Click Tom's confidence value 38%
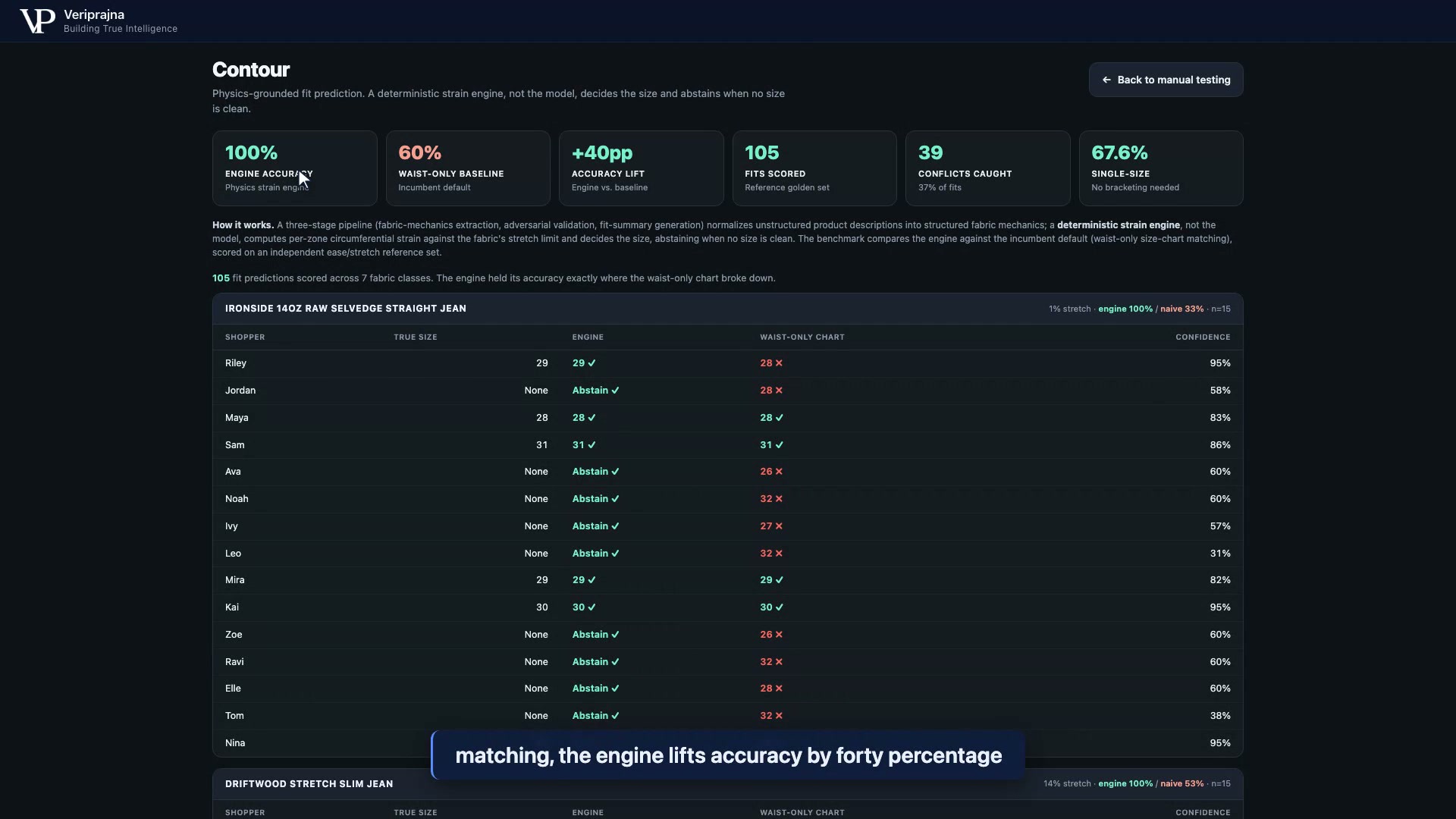This screenshot has width=1456, height=819. tap(1220, 716)
